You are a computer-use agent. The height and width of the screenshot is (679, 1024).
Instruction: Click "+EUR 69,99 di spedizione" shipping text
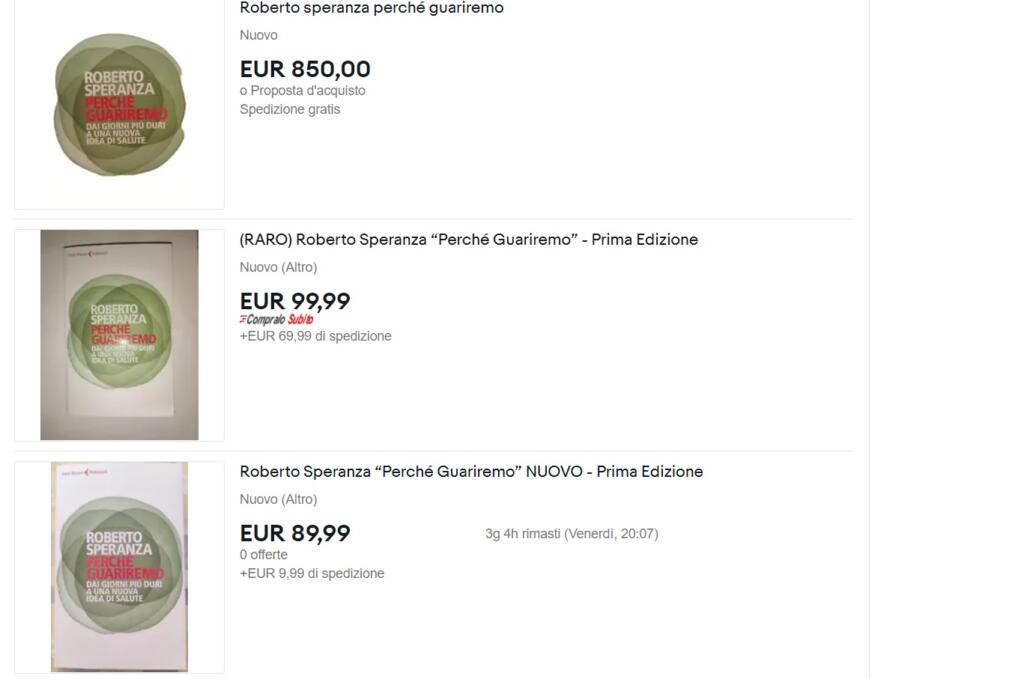click(x=315, y=336)
